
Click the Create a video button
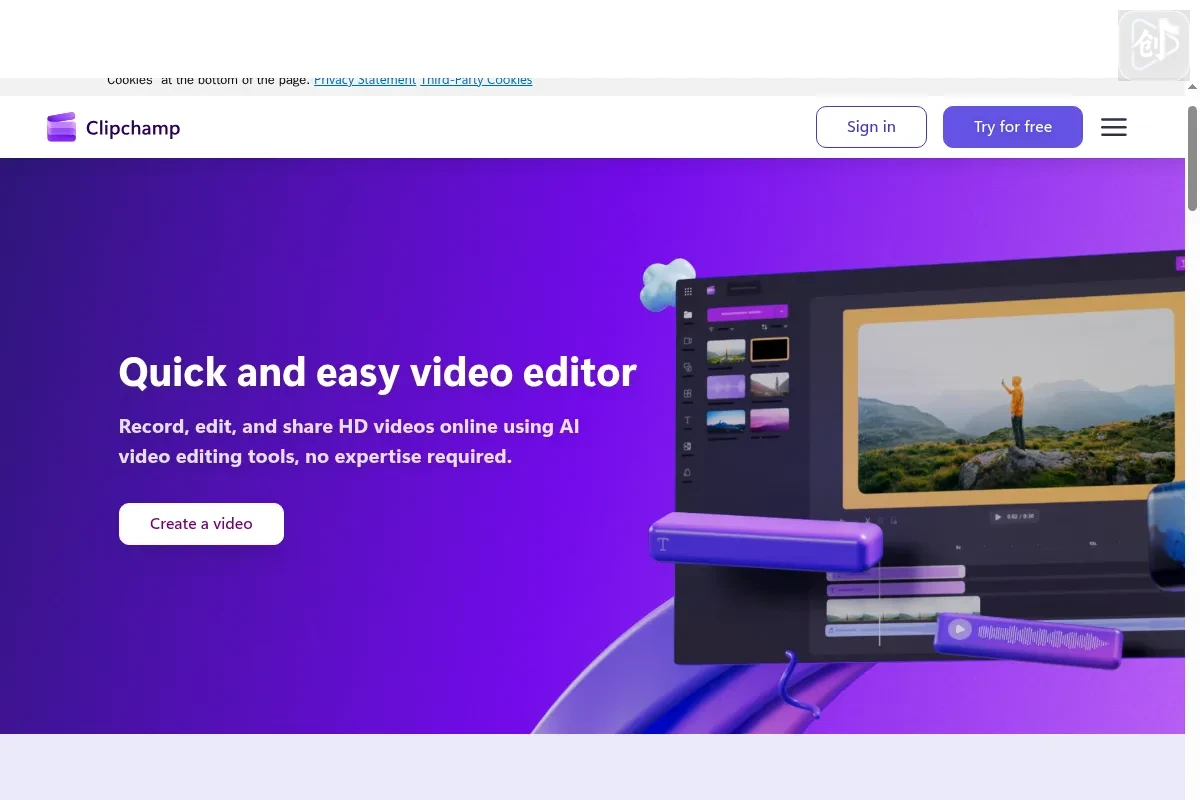tap(201, 524)
